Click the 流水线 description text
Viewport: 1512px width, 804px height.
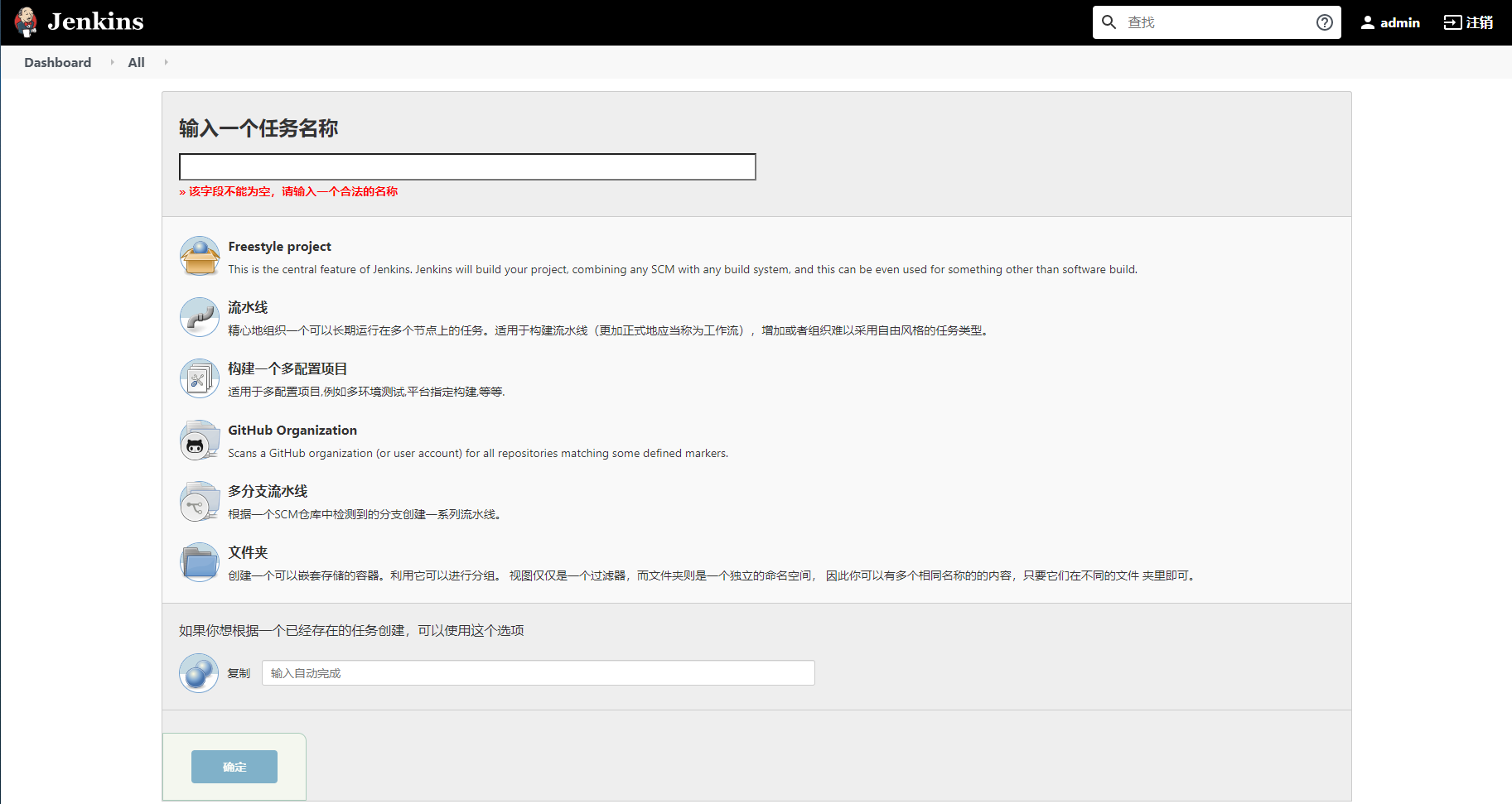click(608, 330)
